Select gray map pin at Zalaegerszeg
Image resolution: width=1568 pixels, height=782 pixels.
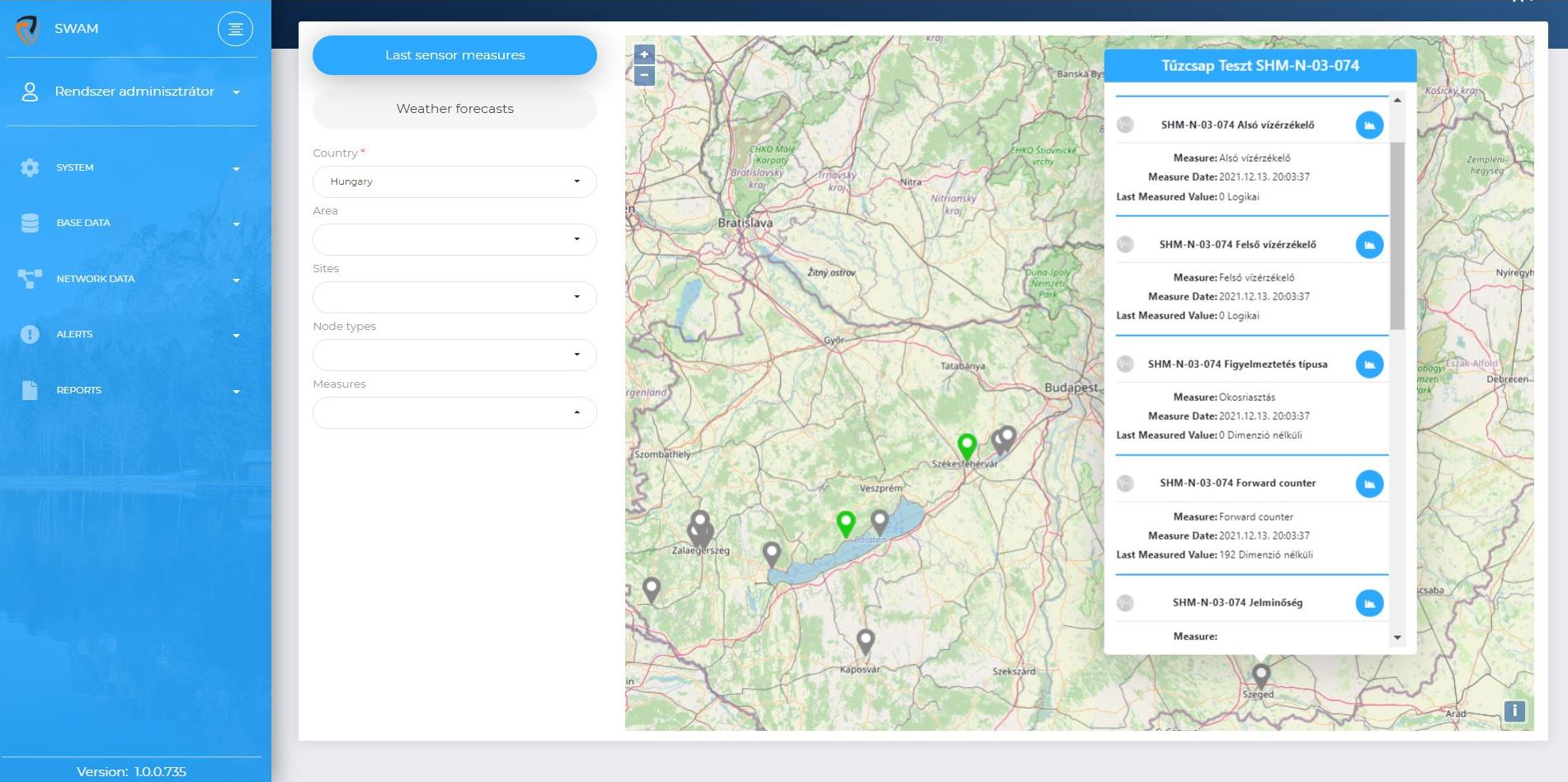click(x=700, y=525)
